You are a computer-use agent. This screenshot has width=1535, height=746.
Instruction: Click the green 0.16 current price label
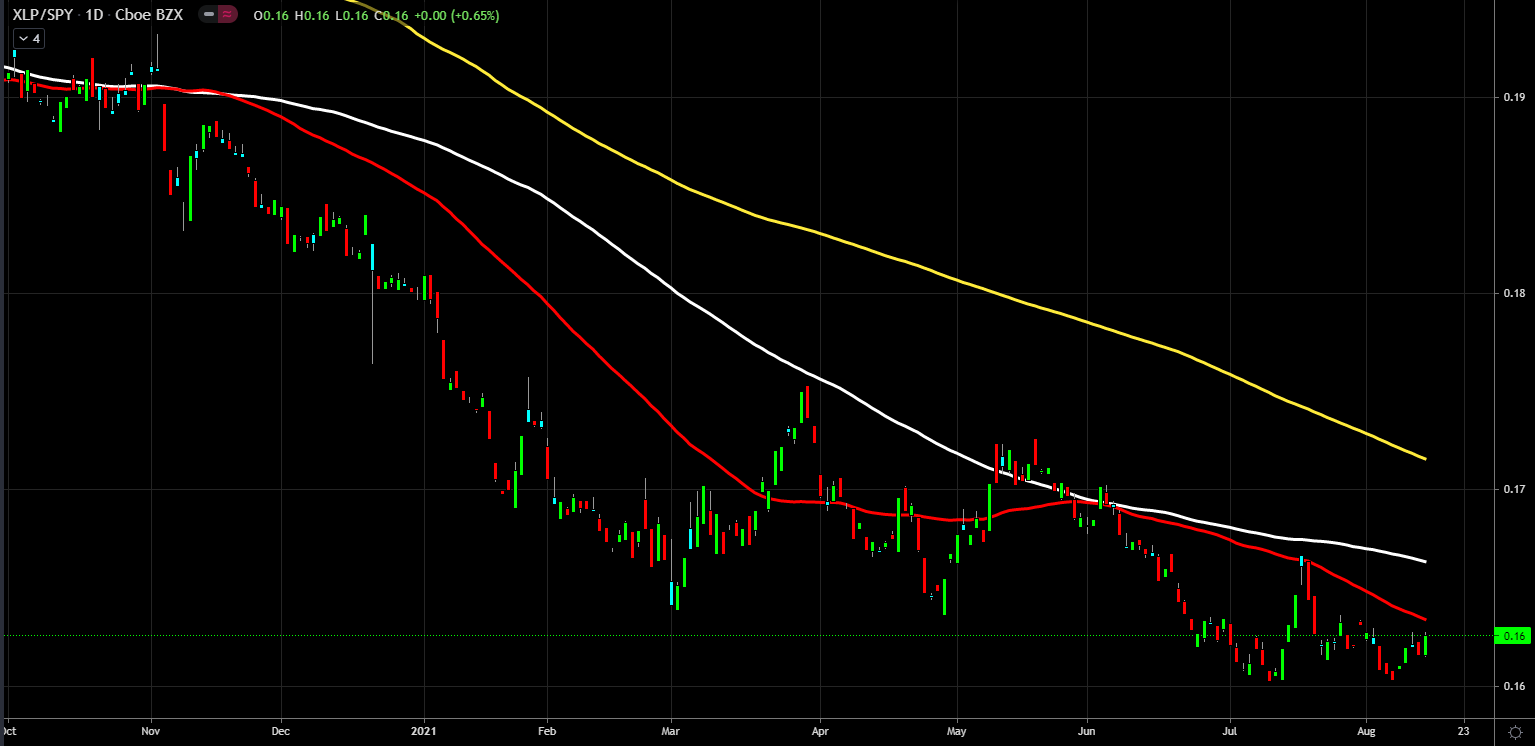[x=1513, y=635]
